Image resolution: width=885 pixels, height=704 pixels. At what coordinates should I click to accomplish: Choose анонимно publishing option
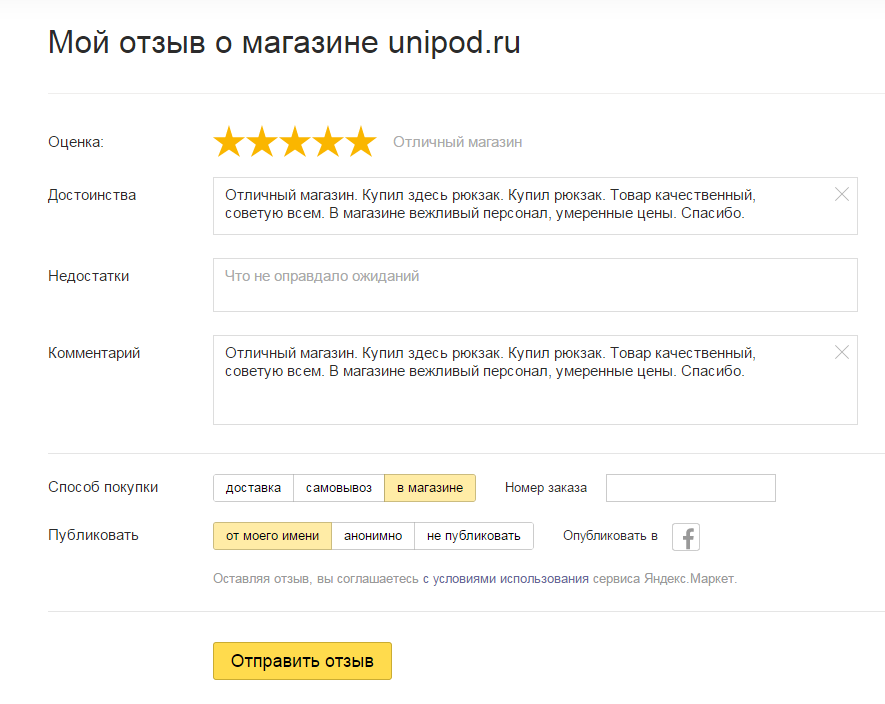coord(373,536)
